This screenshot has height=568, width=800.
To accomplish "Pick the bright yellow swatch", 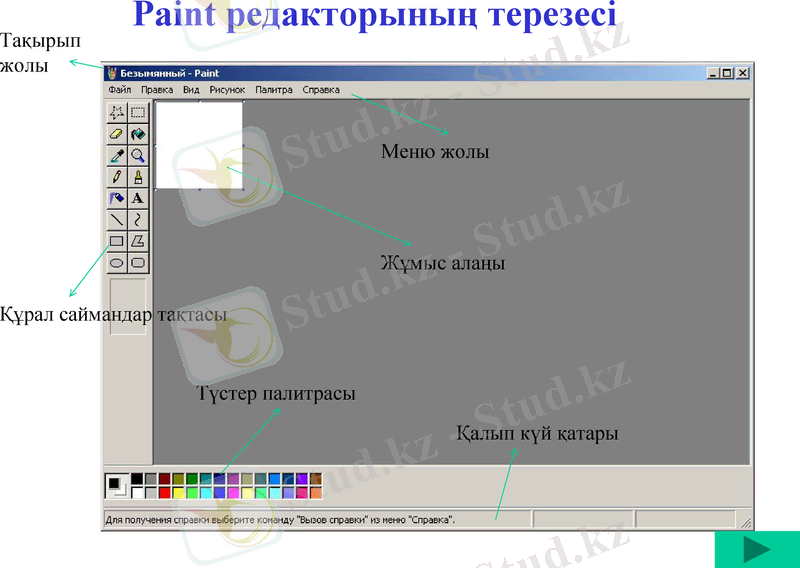I will 178,492.
